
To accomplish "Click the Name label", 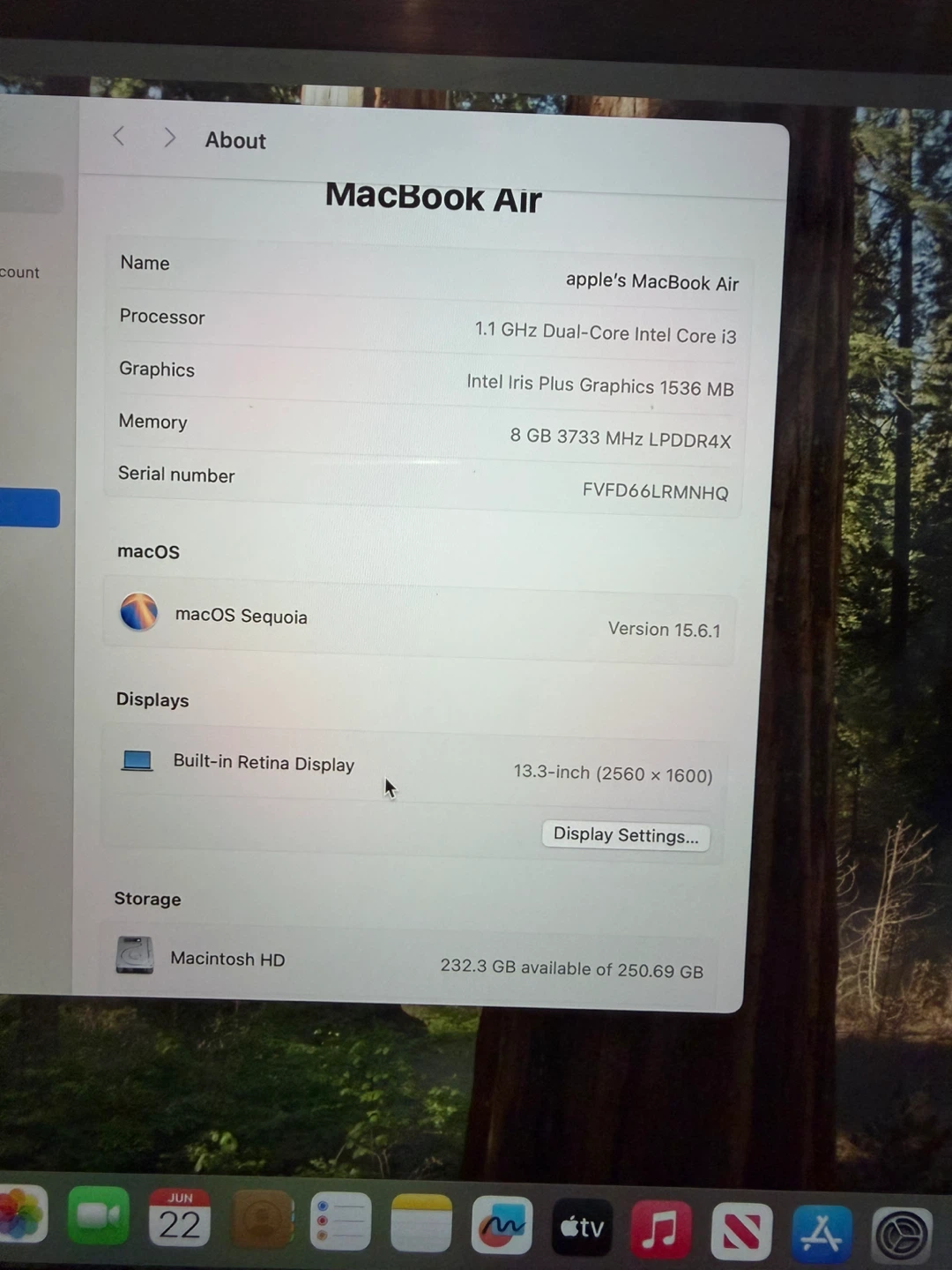I will tap(145, 263).
